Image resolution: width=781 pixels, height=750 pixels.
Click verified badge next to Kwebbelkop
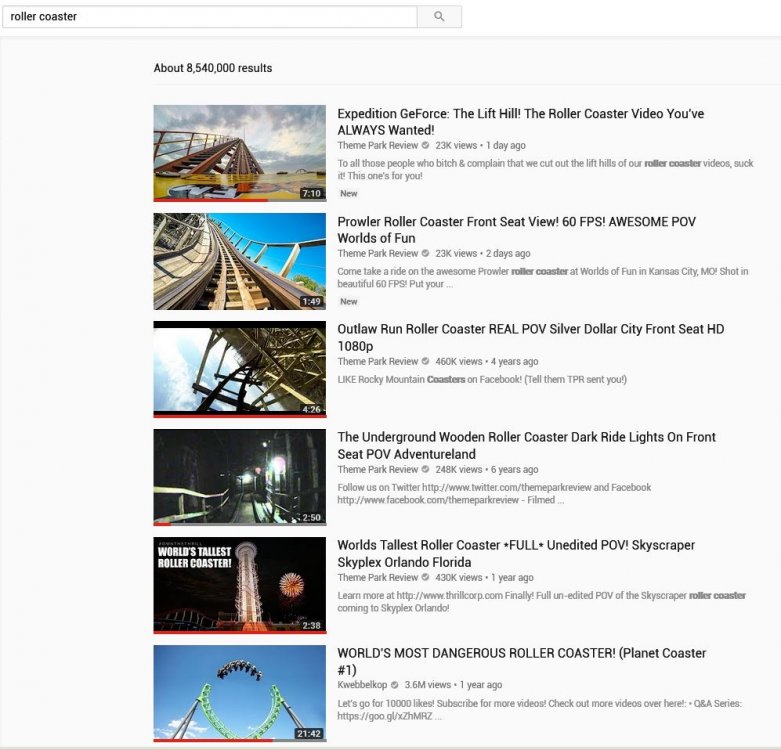click(394, 685)
